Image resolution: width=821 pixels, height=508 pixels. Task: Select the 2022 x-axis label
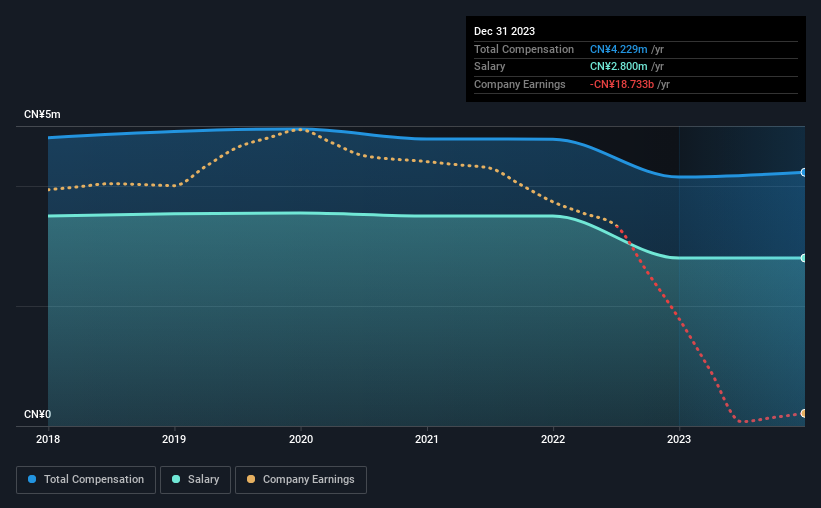click(x=553, y=439)
